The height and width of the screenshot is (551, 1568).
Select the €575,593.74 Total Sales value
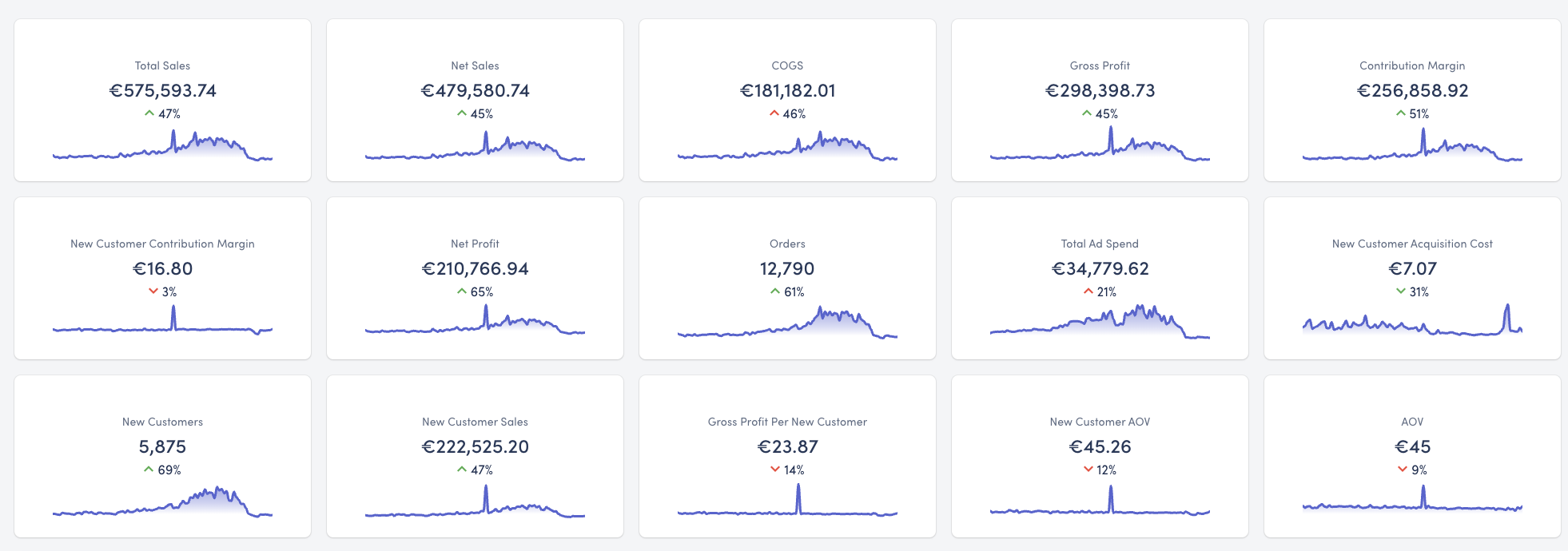coord(162,91)
